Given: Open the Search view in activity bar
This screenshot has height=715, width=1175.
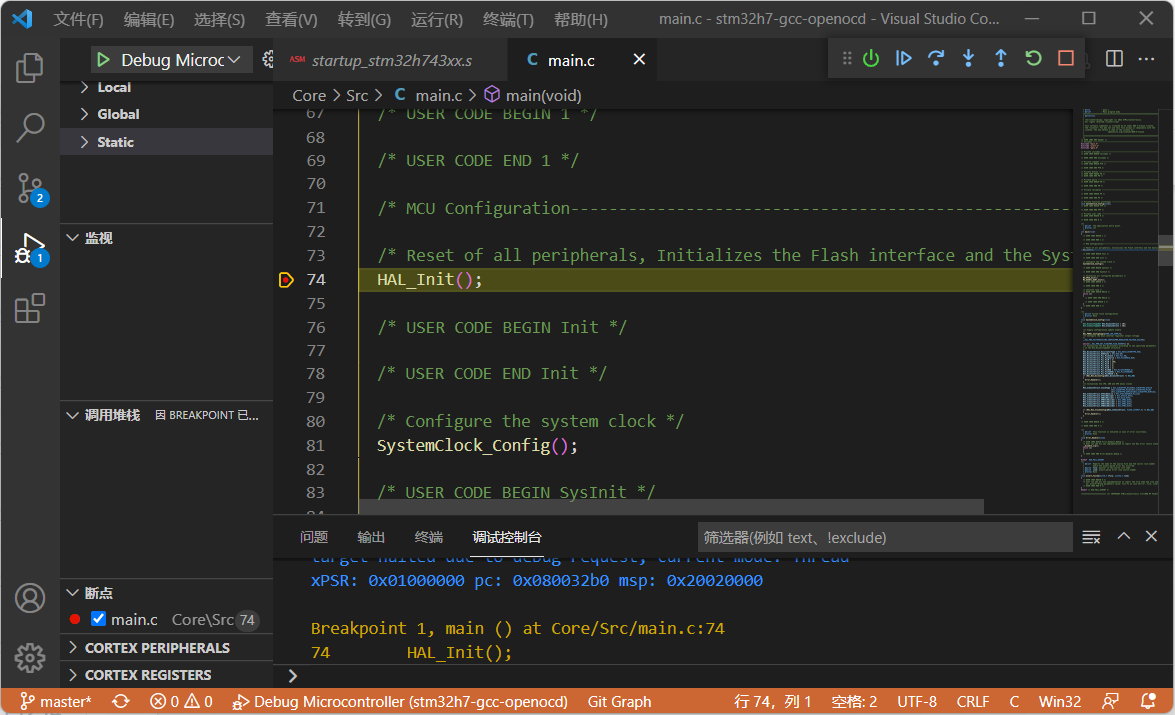Looking at the screenshot, I should [x=30, y=128].
